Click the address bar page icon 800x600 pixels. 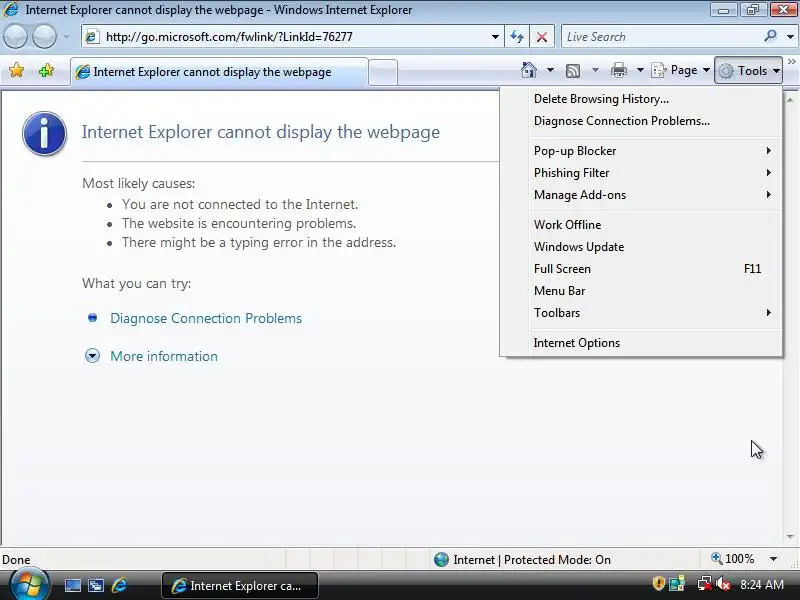tap(92, 37)
